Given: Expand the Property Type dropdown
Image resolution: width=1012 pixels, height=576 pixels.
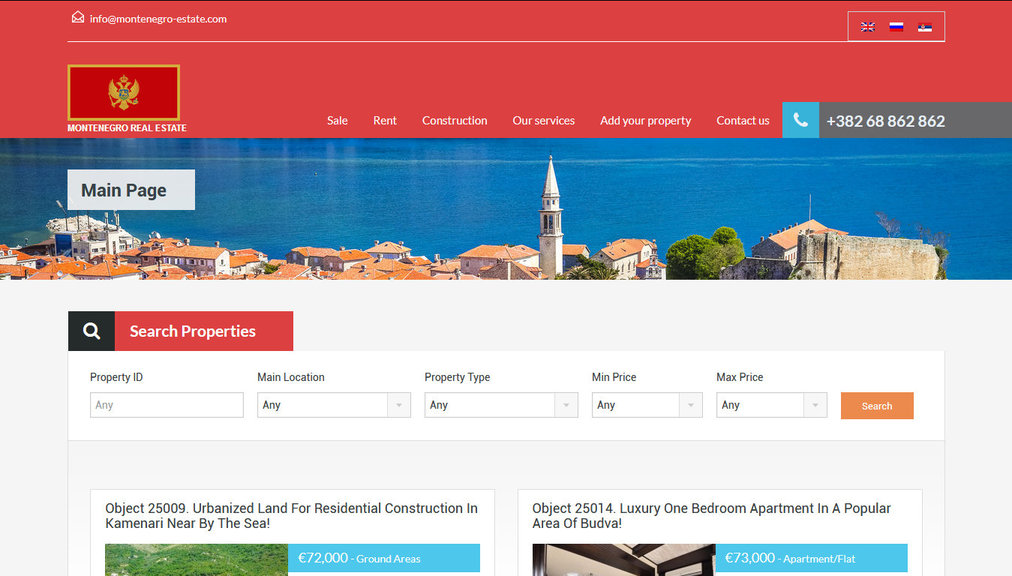Looking at the screenshot, I should point(500,405).
